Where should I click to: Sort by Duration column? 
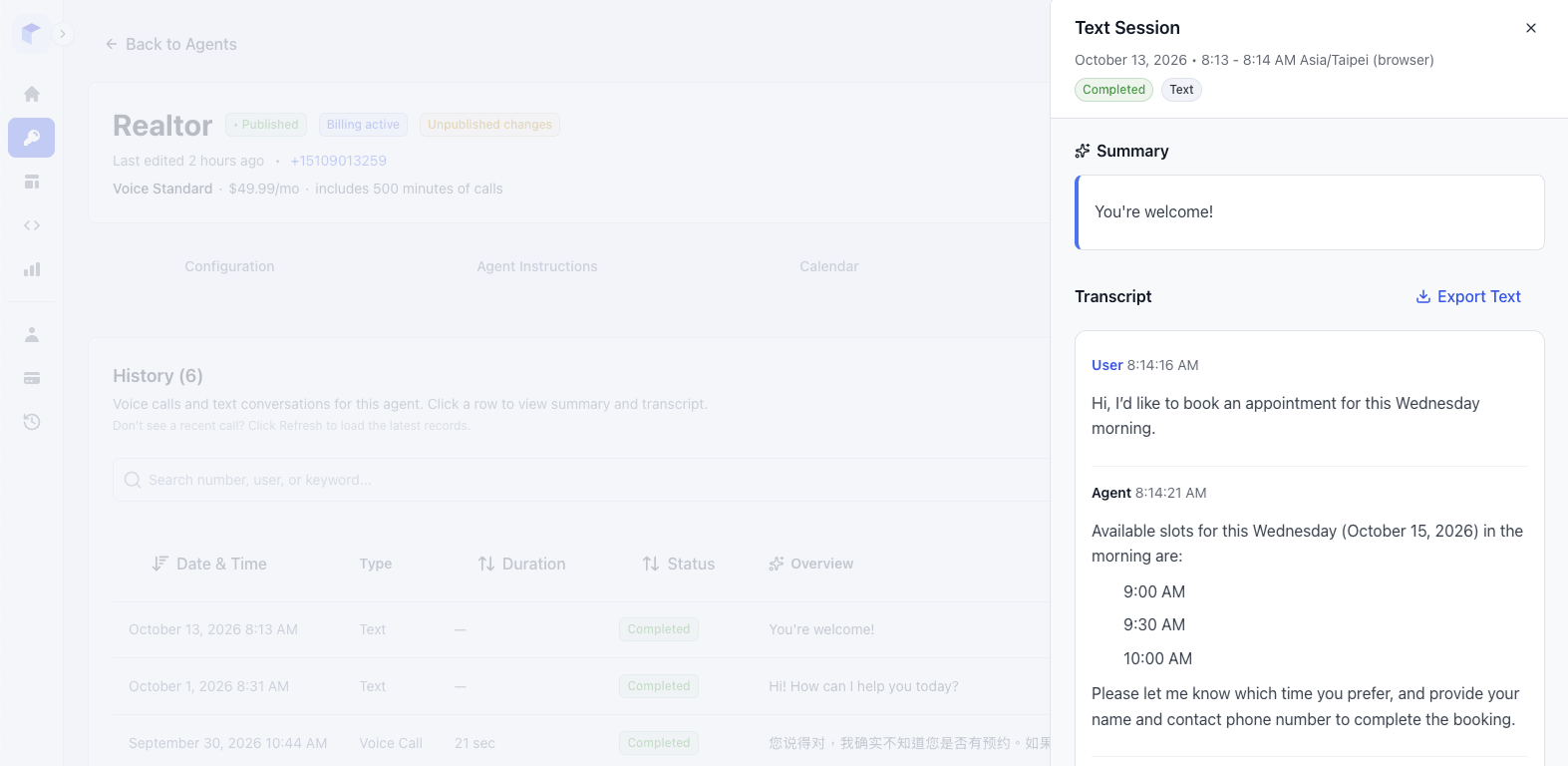click(x=522, y=564)
